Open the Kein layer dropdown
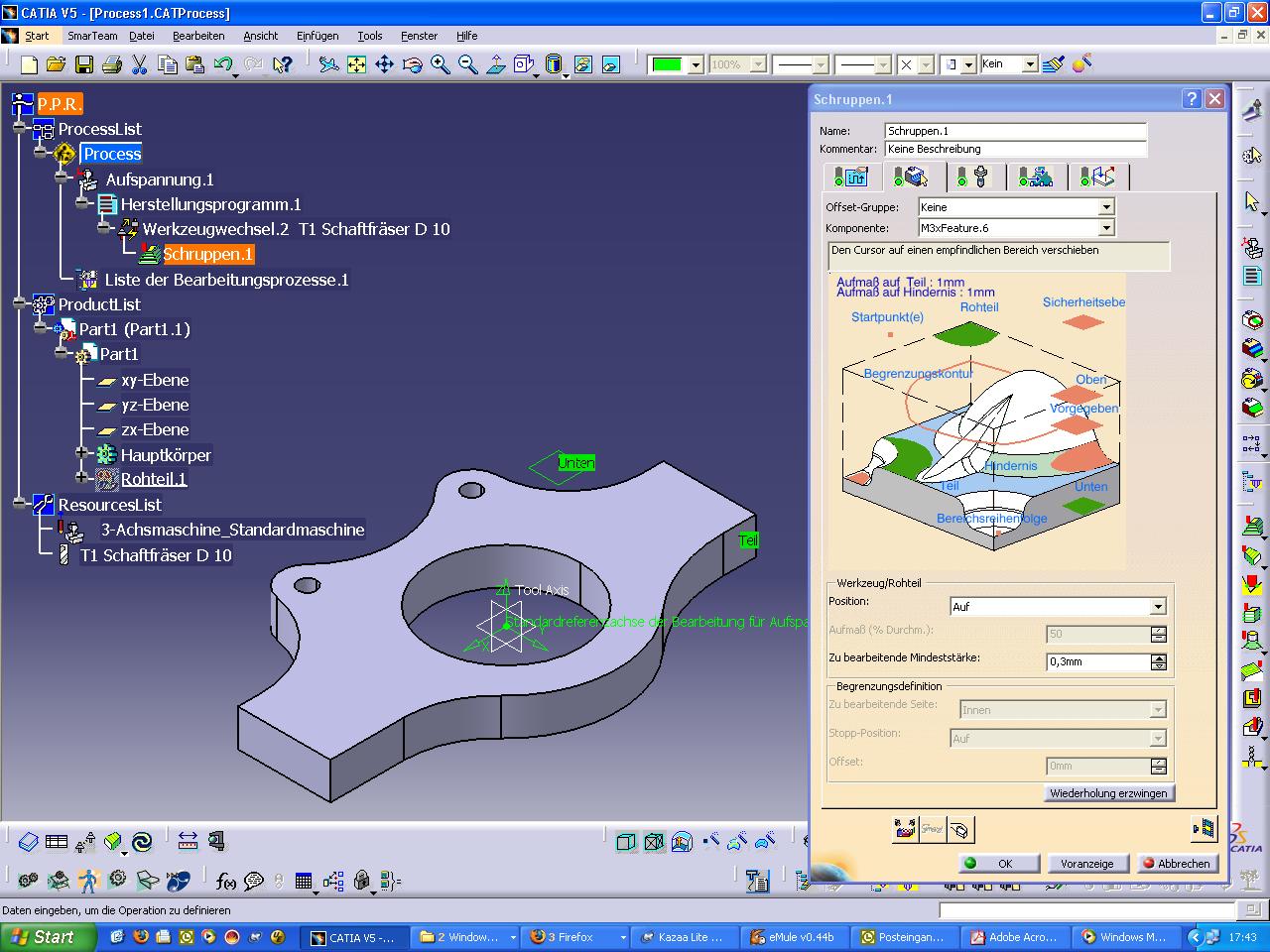This screenshot has height=952, width=1270. [x=1030, y=64]
